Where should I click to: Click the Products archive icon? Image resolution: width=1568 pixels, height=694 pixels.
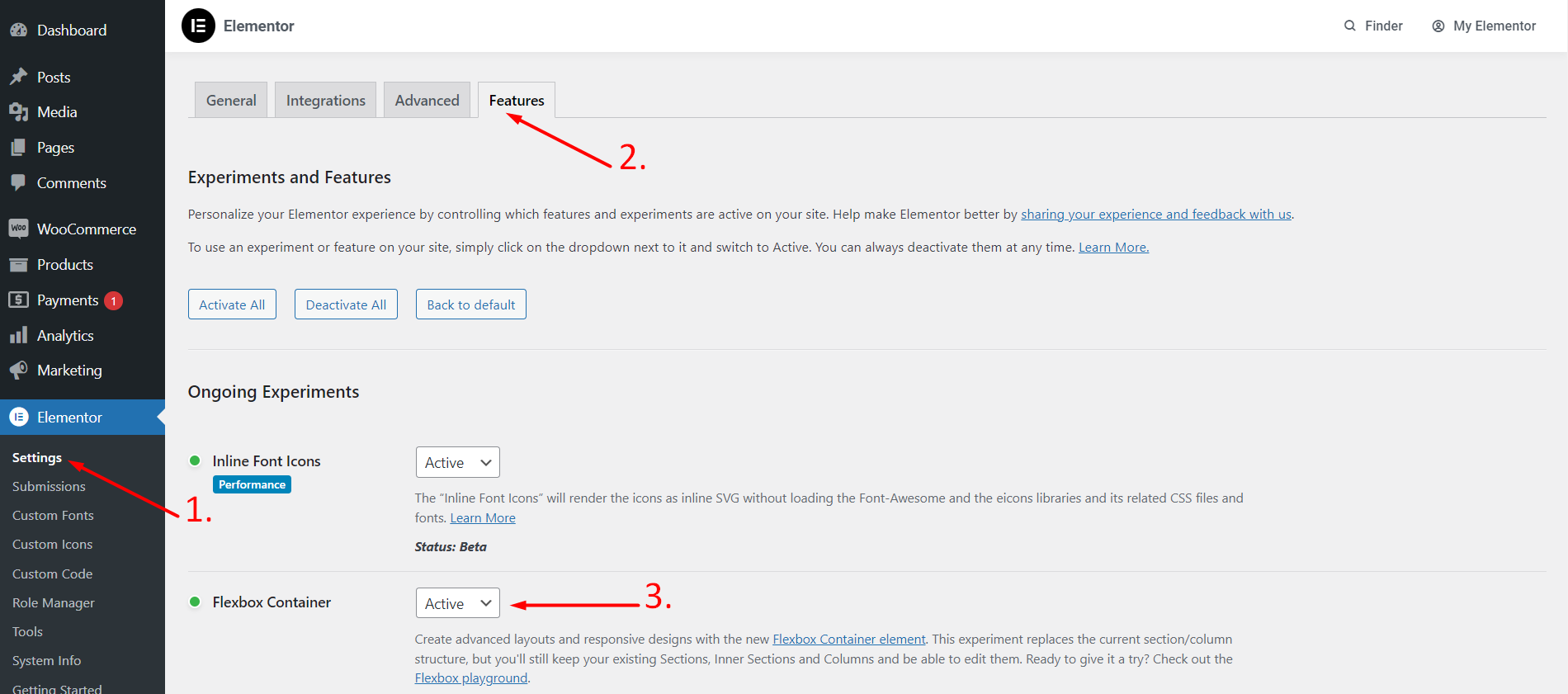[x=18, y=264]
